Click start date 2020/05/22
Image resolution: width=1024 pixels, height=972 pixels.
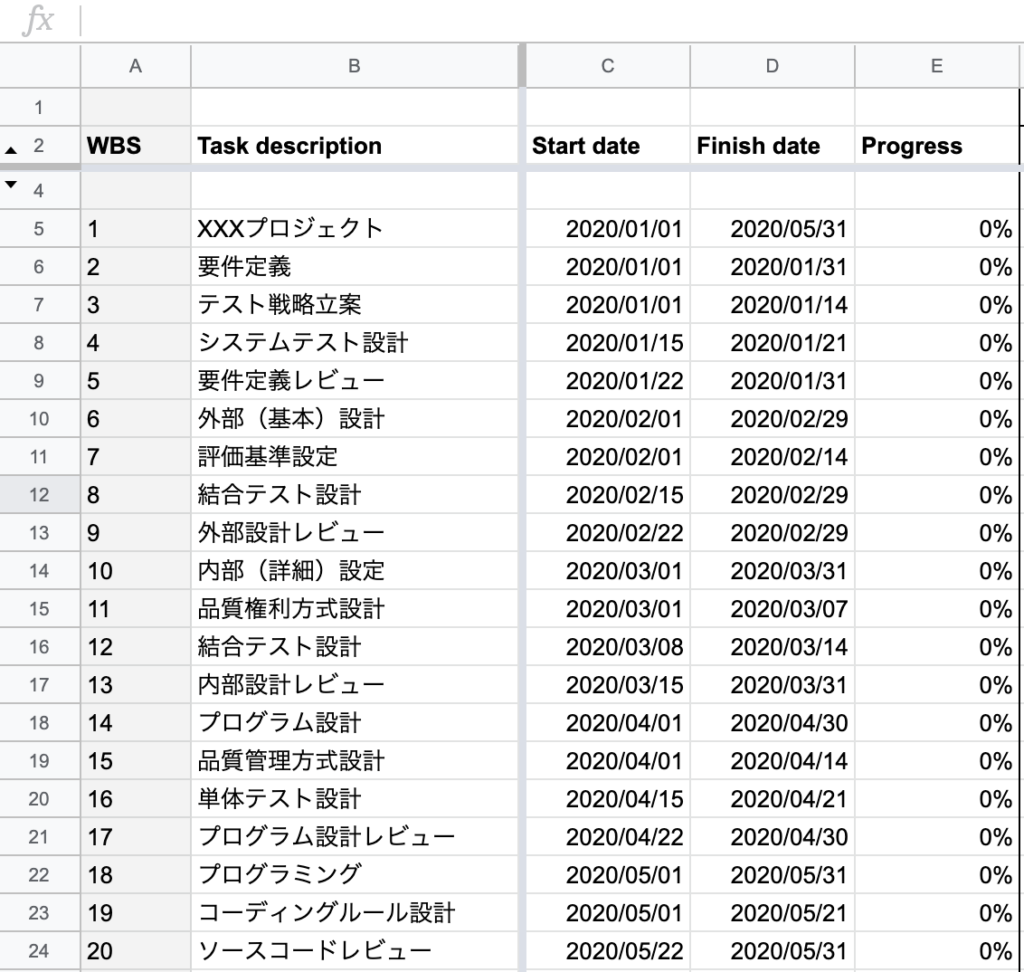607,950
